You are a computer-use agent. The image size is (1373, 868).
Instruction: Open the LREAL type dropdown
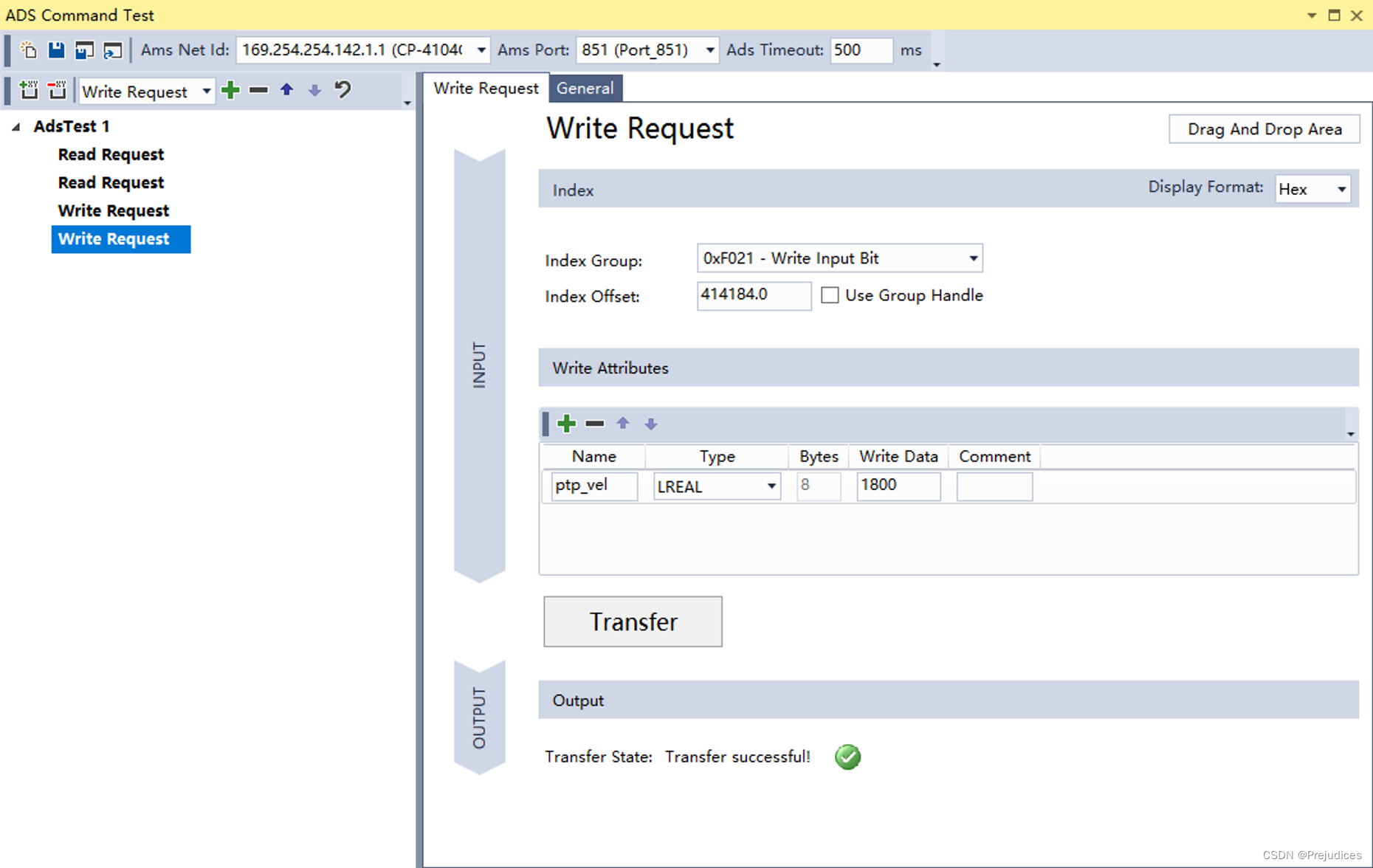771,486
